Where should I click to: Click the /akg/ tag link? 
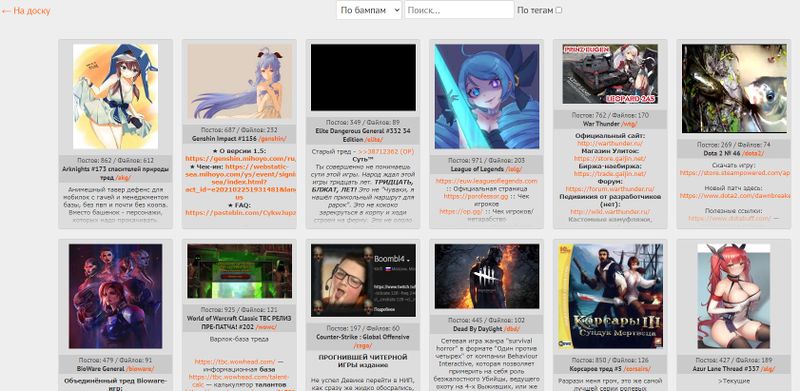click(x=123, y=178)
